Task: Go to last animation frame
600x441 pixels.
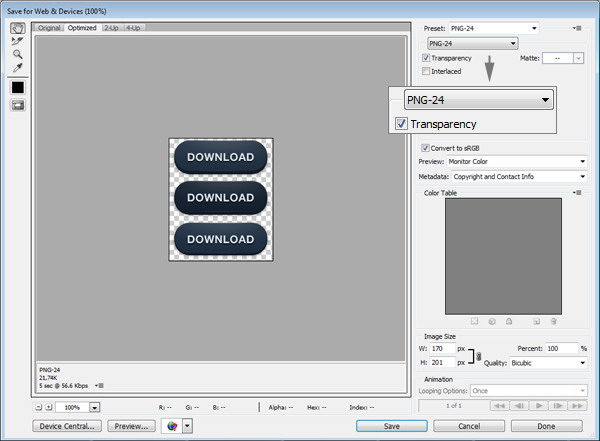Action: [577, 405]
